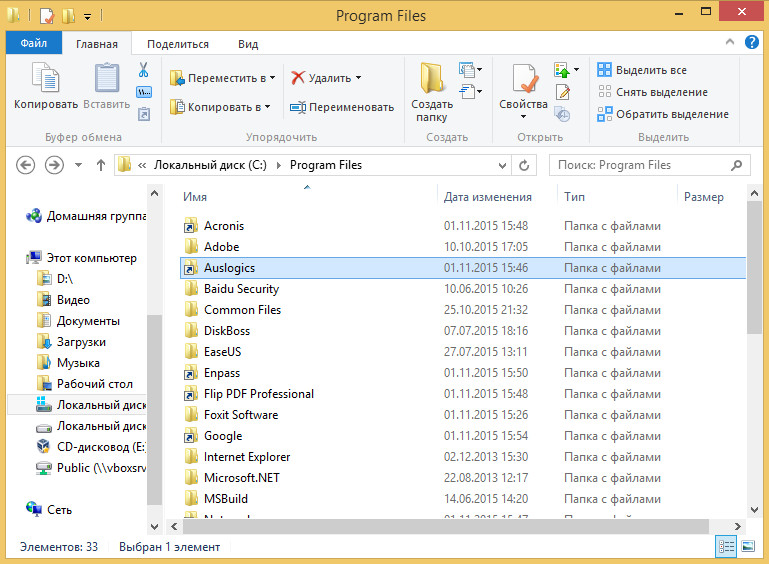Screen dimensions: 769x564
Task: Select the Adobe folder icon
Action: pos(191,247)
